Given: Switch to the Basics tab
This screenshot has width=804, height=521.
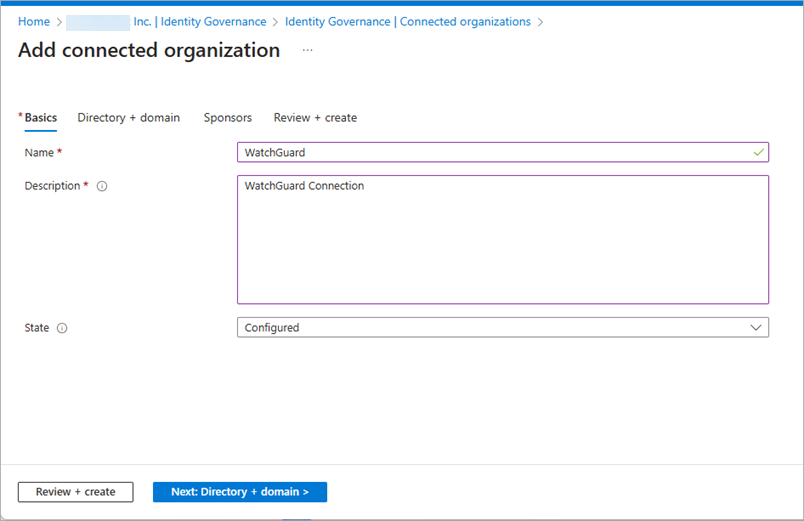Looking at the screenshot, I should 40,118.
